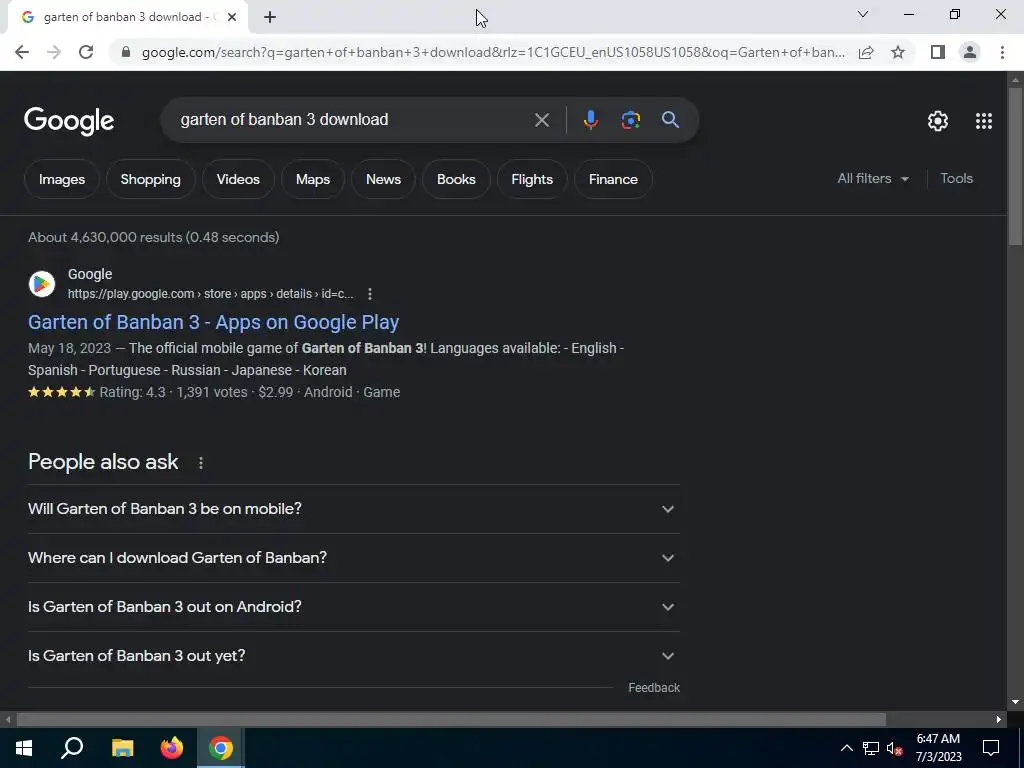Click Google Play favicon in first result
This screenshot has height=768, width=1024.
point(42,283)
